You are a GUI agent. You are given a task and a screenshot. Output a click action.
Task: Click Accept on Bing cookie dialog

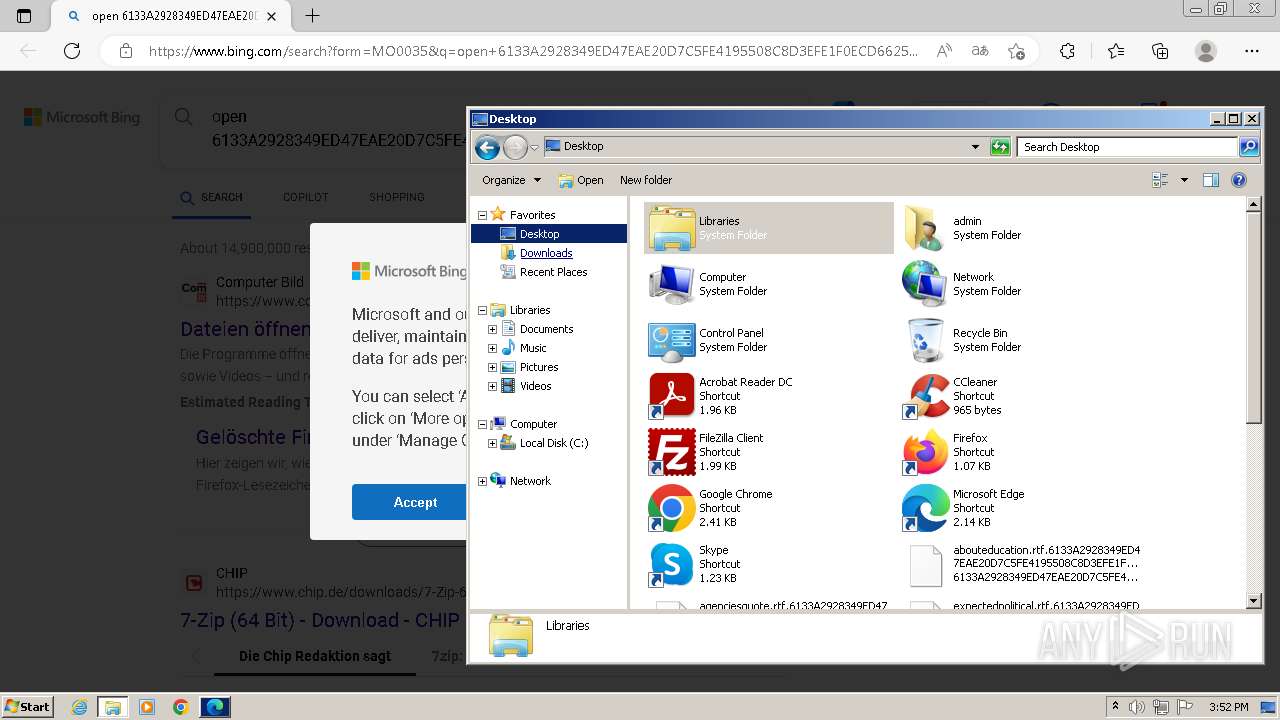[415, 502]
